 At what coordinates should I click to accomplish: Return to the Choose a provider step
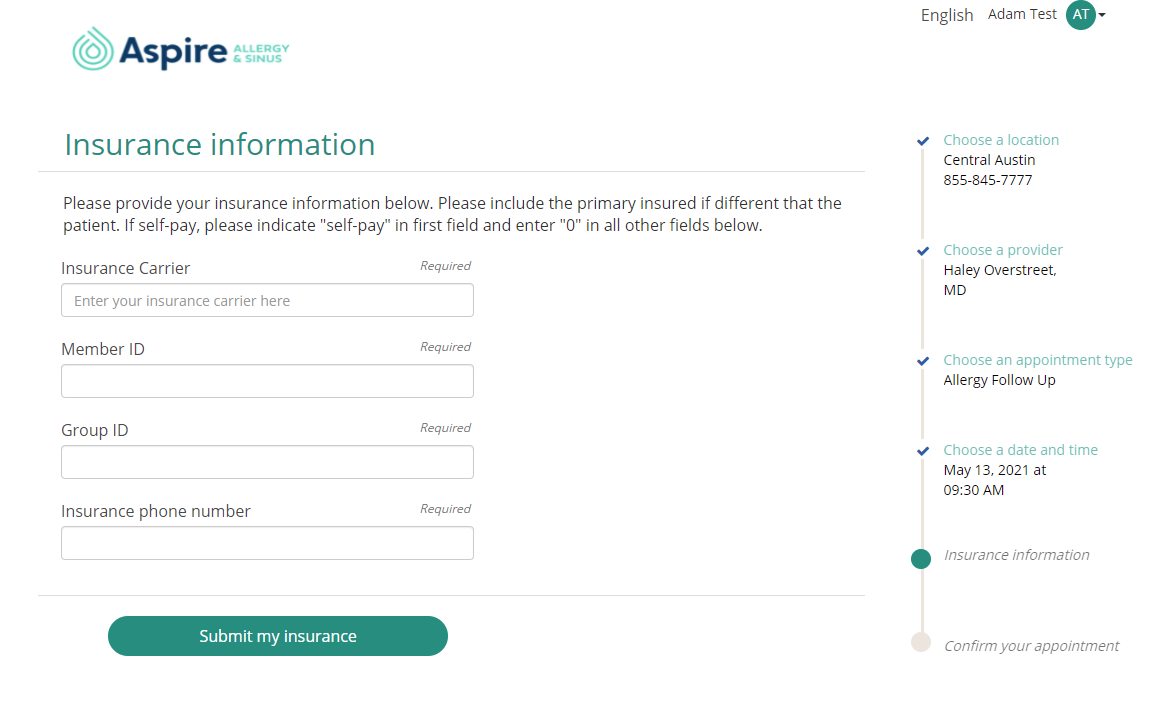pyautogui.click(x=1002, y=250)
